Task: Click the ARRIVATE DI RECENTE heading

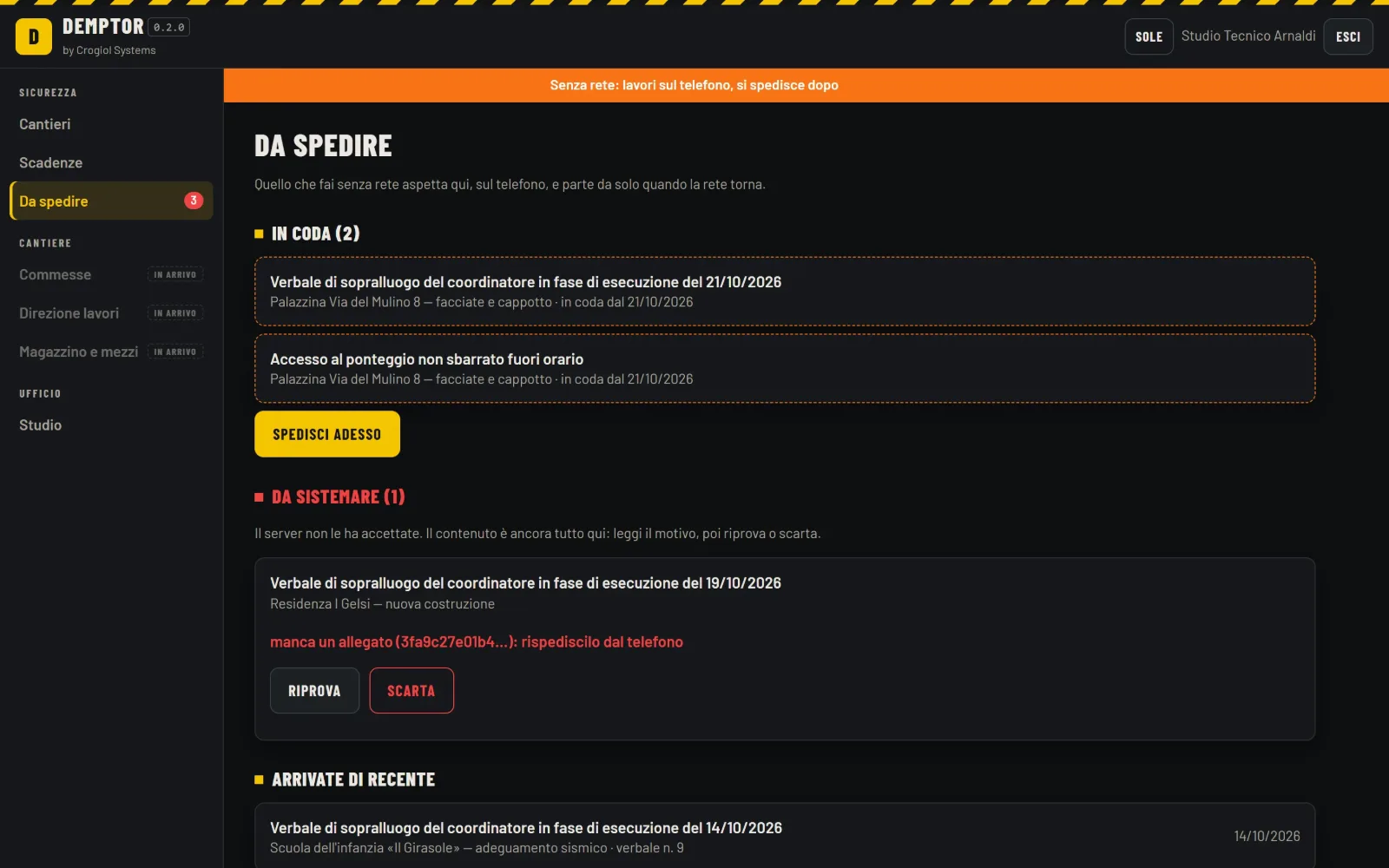Action: [353, 779]
